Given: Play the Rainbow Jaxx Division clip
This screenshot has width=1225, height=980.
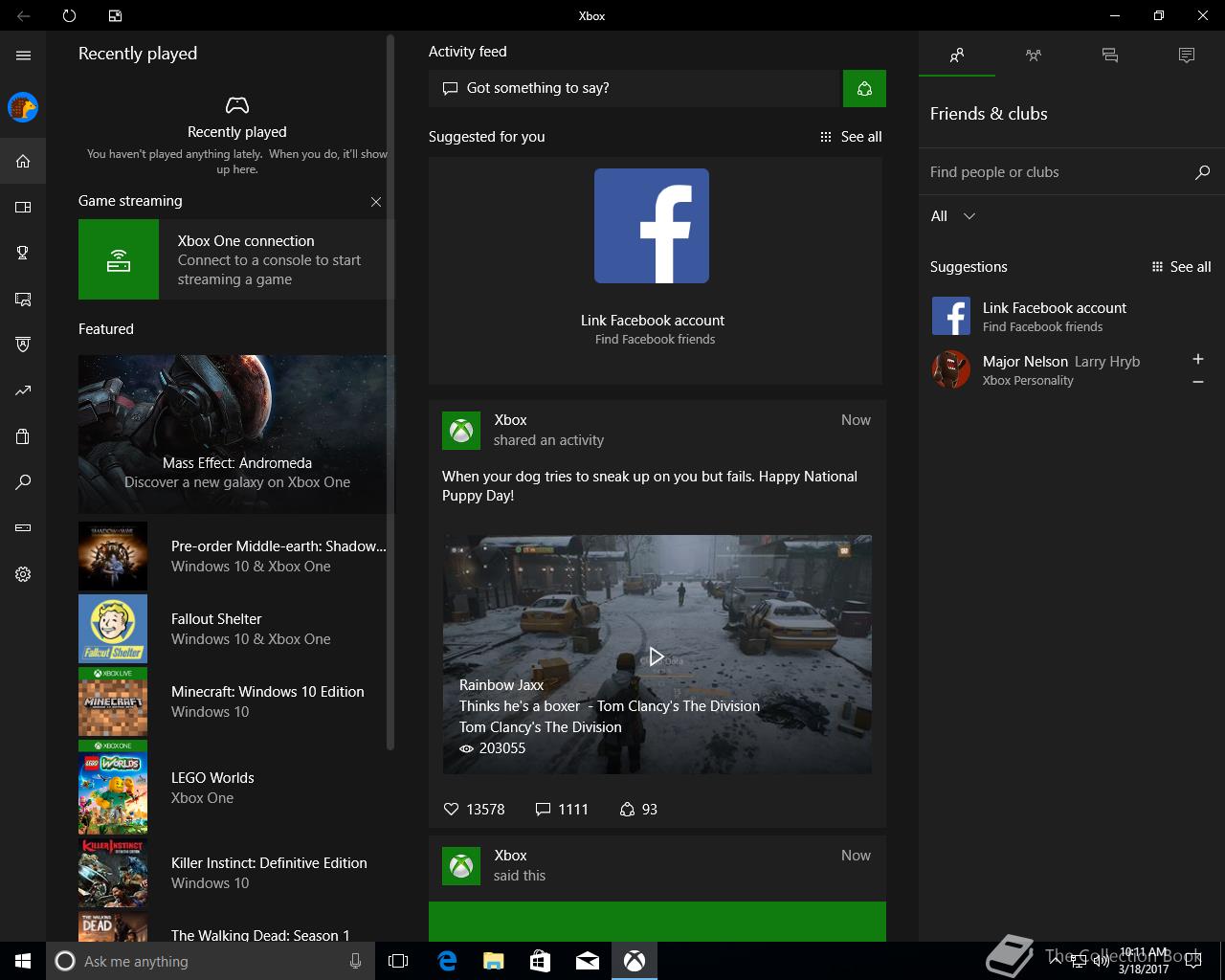Looking at the screenshot, I should (657, 657).
